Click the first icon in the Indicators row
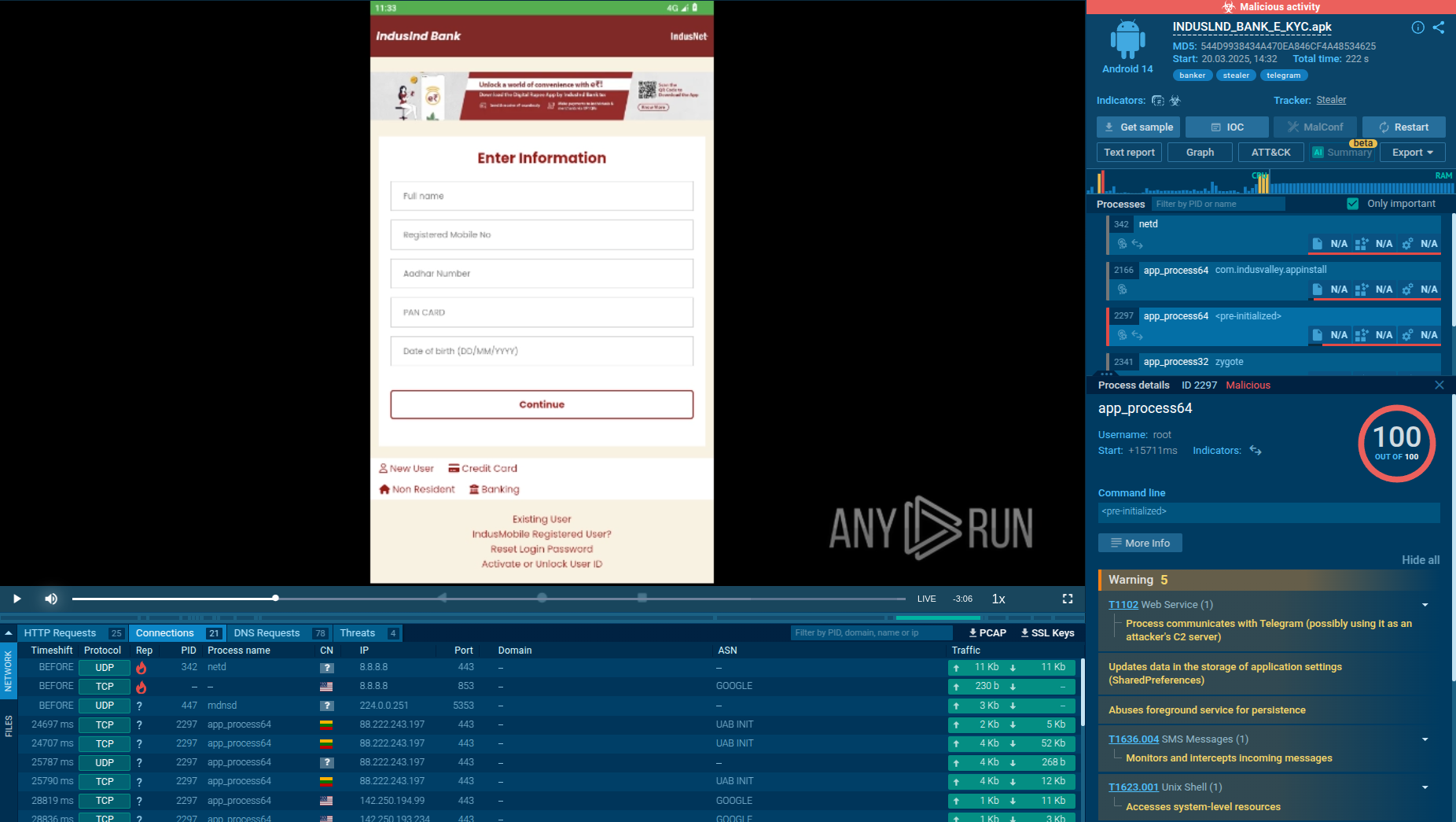The width and height of the screenshot is (1456, 822). pos(1157,101)
